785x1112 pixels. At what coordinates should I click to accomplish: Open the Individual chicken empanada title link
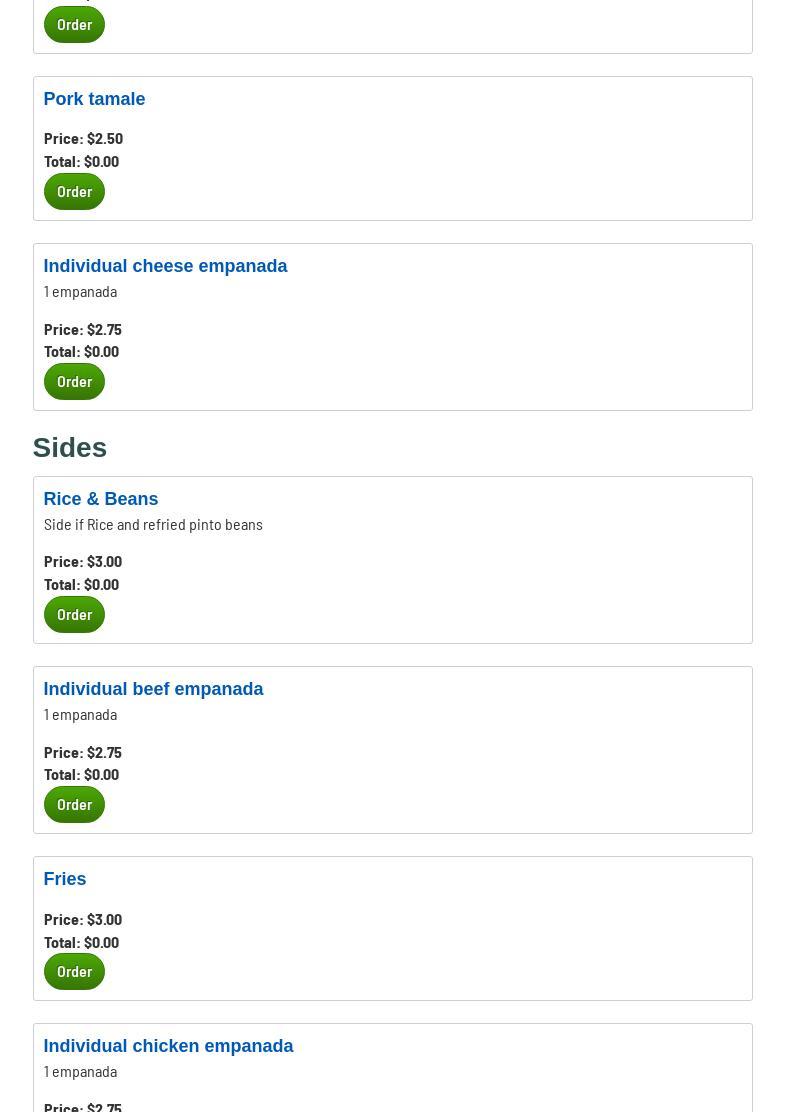168,1046
